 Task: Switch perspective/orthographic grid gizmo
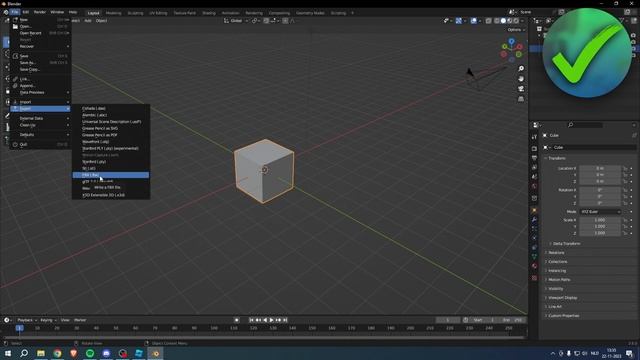pyautogui.click(x=521, y=99)
